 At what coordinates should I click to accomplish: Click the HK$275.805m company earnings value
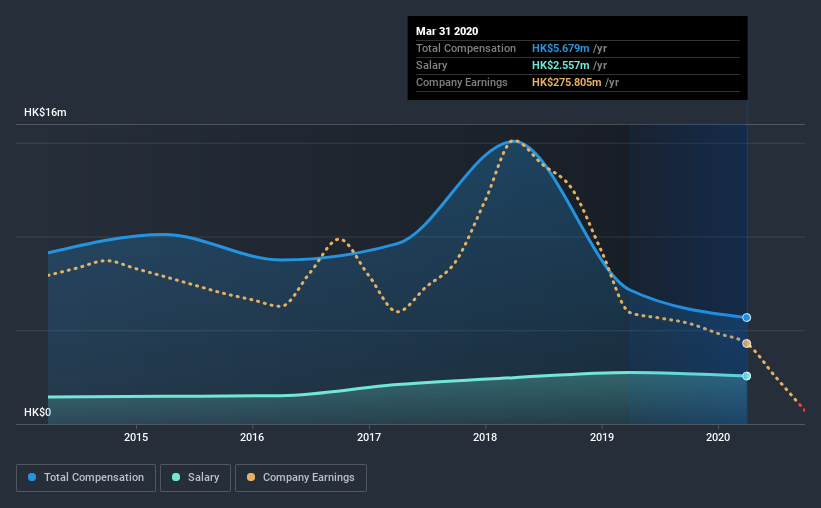coord(567,82)
